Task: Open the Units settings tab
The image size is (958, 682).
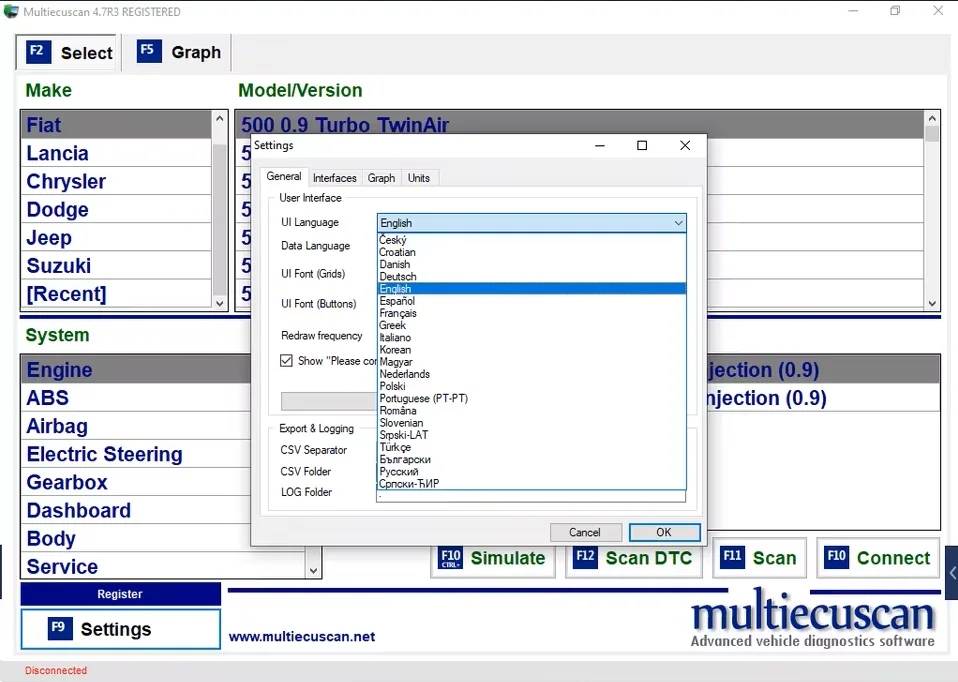Action: point(419,178)
